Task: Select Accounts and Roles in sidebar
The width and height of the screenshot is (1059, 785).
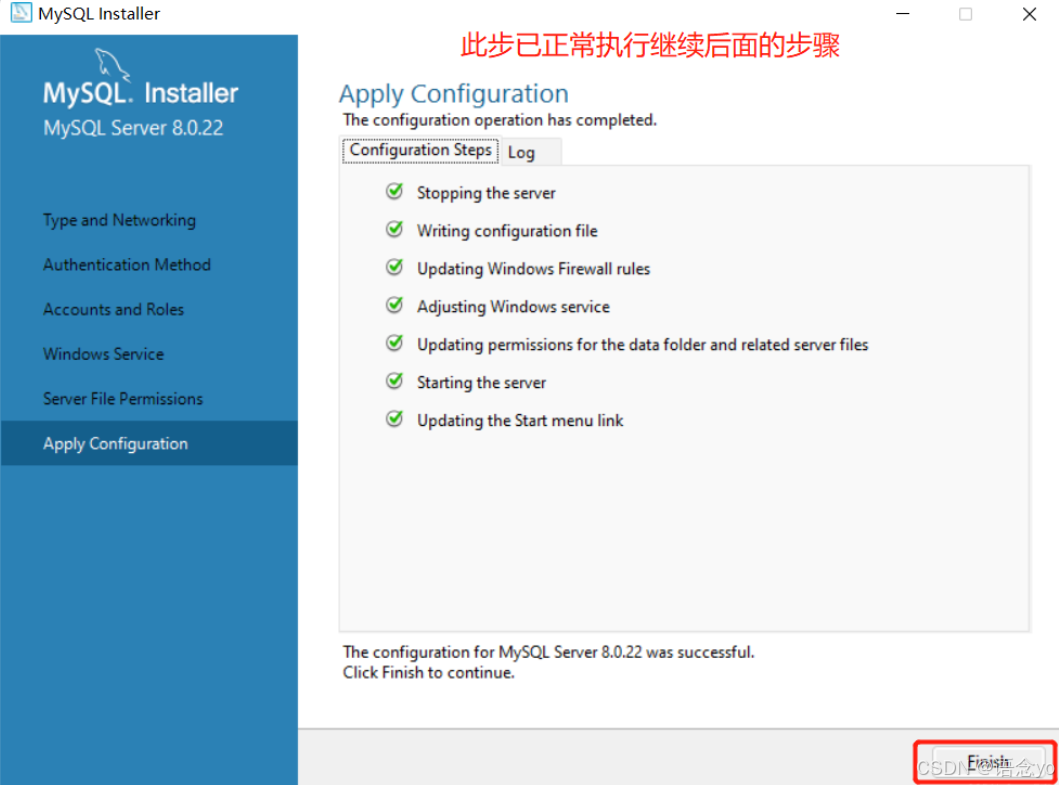Action: coord(113,309)
